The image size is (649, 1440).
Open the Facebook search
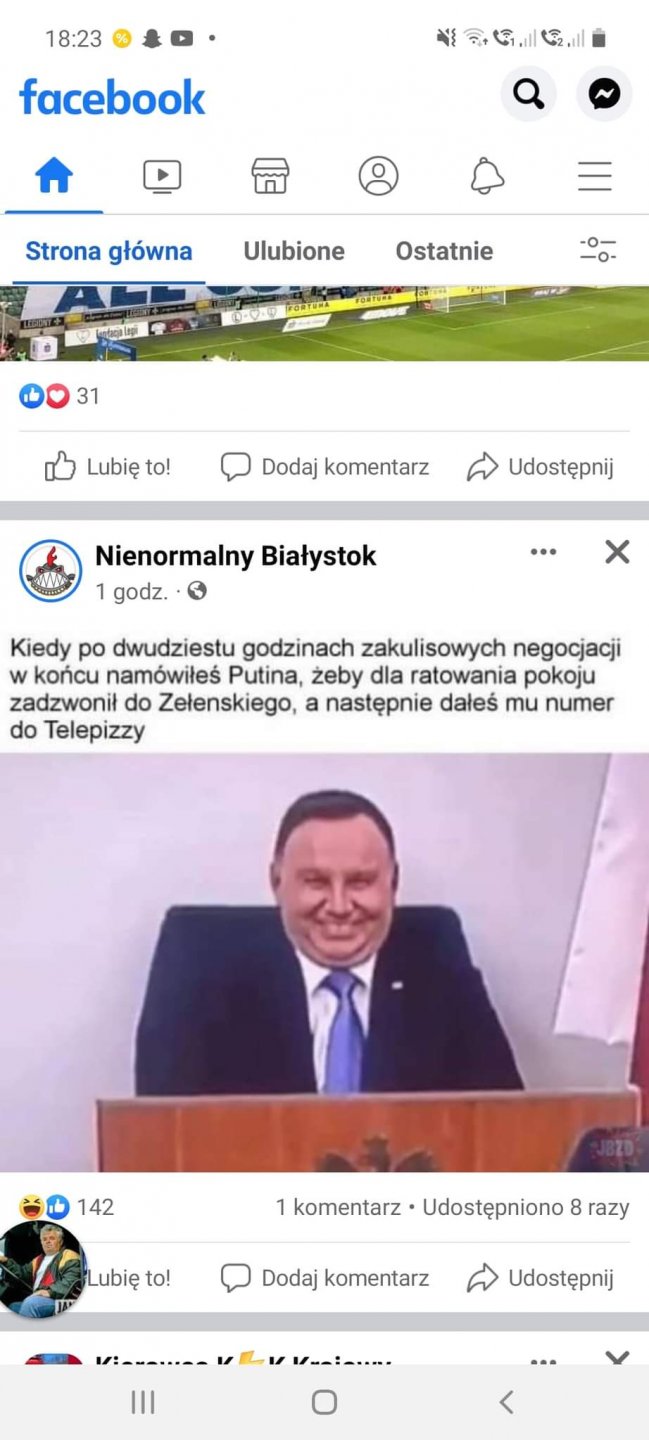tap(528, 95)
